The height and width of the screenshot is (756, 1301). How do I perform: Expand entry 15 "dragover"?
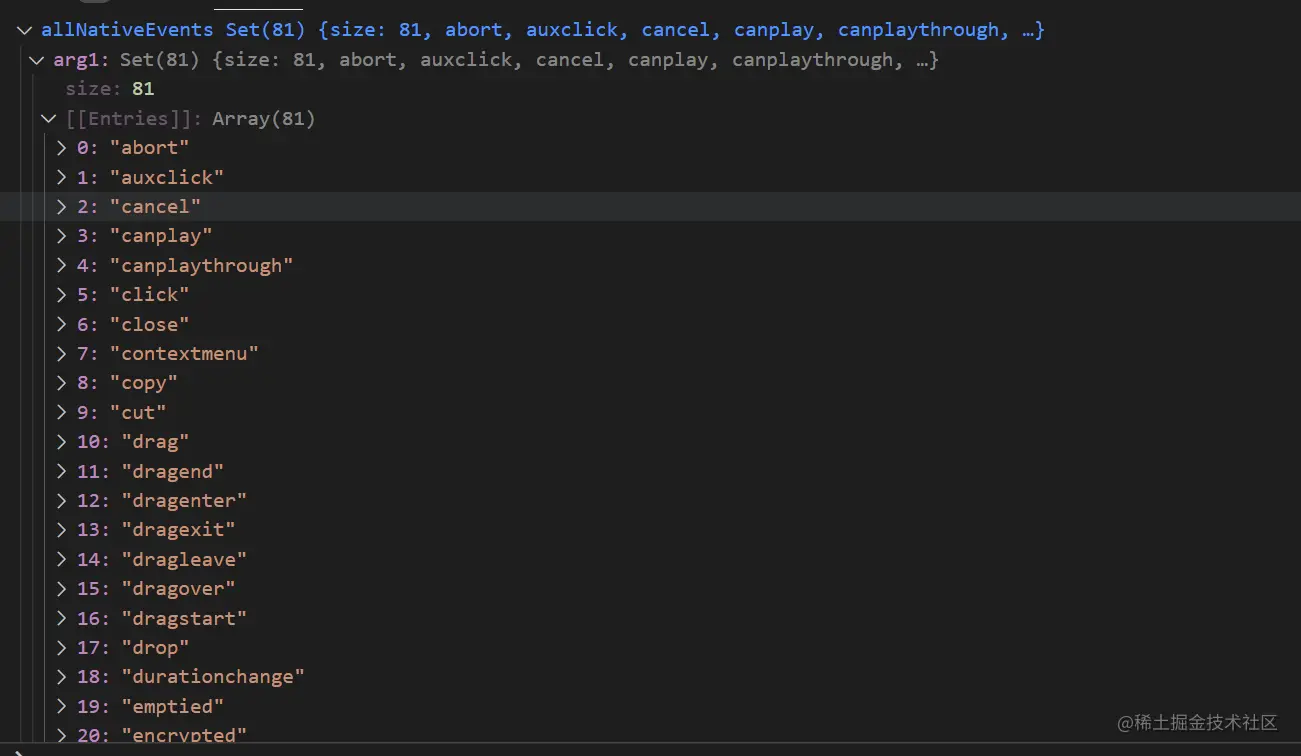pyautogui.click(x=61, y=589)
